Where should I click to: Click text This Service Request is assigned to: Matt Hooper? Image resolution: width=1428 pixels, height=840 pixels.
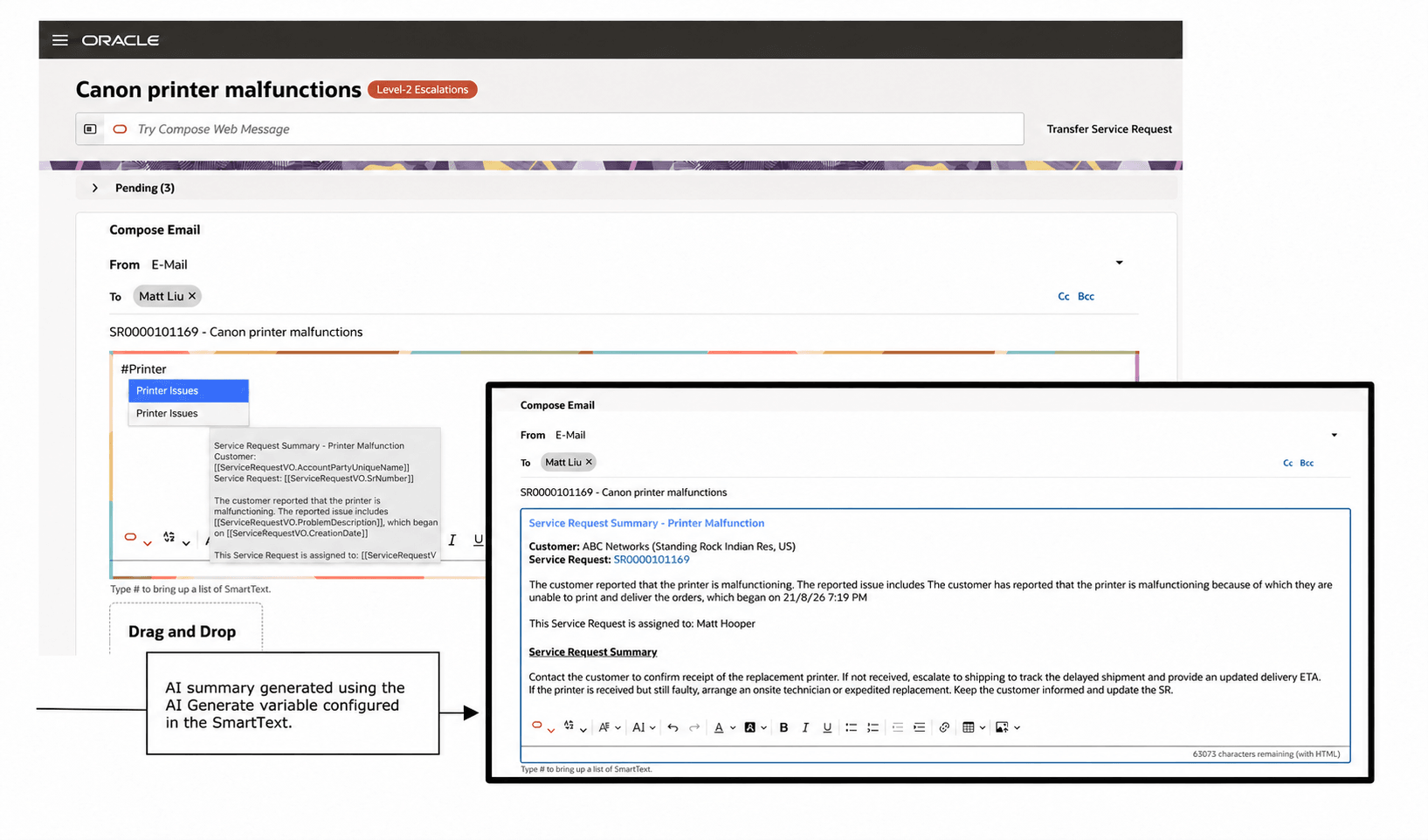(x=642, y=623)
